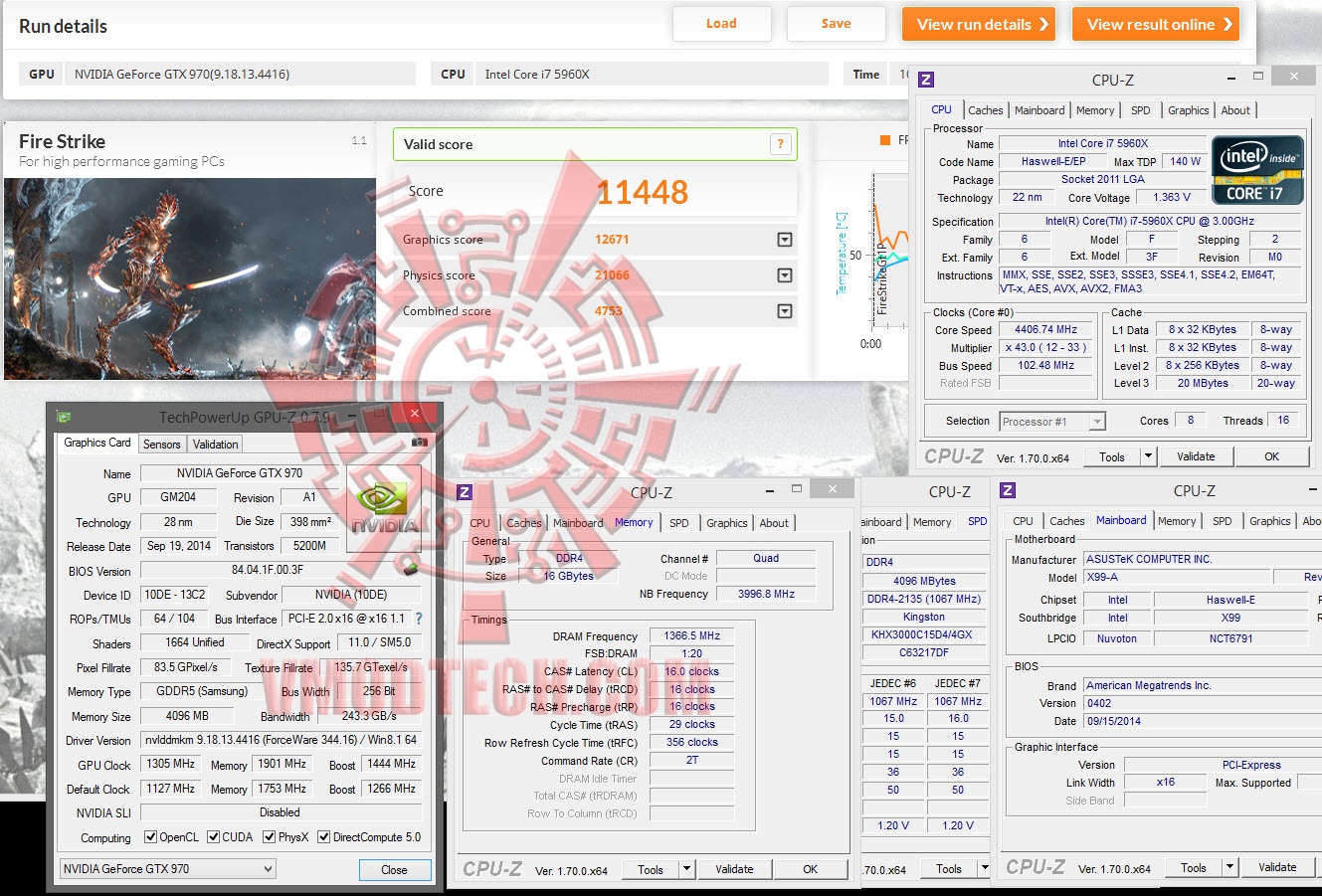Switch to the Sensors tab in GPU-Z
Screen dimensions: 1322x896
pos(161,445)
